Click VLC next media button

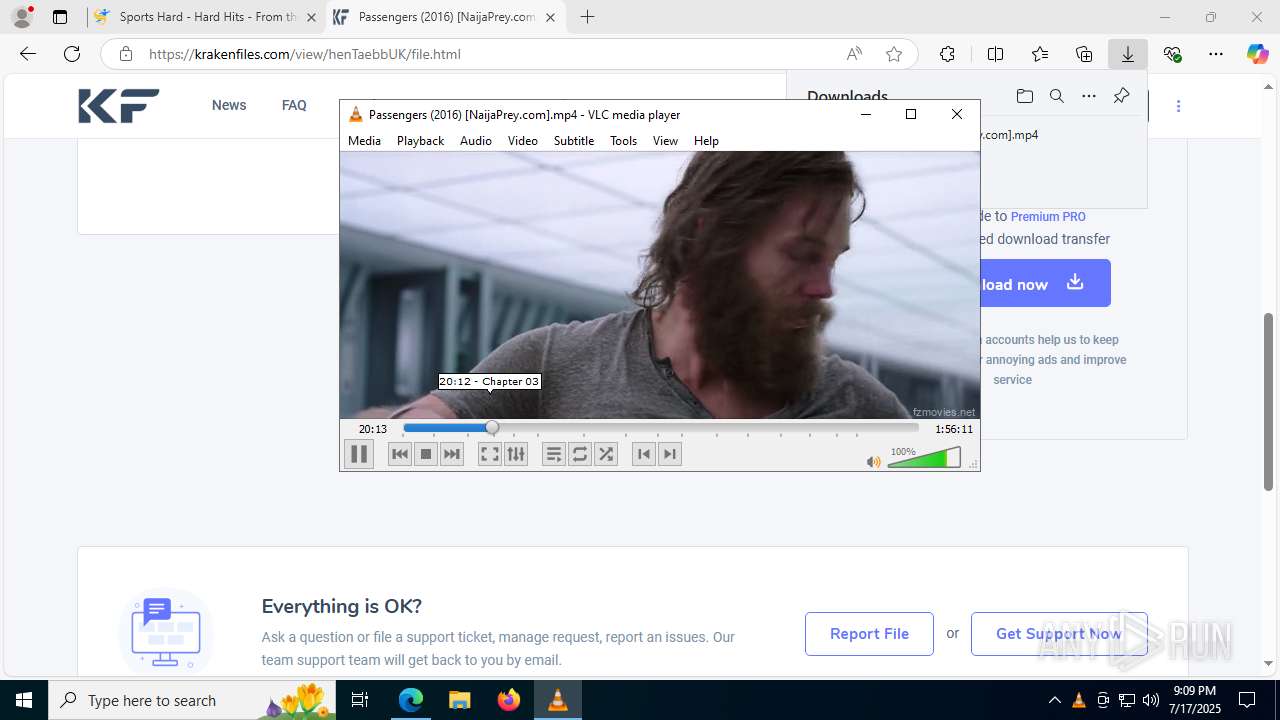452,454
